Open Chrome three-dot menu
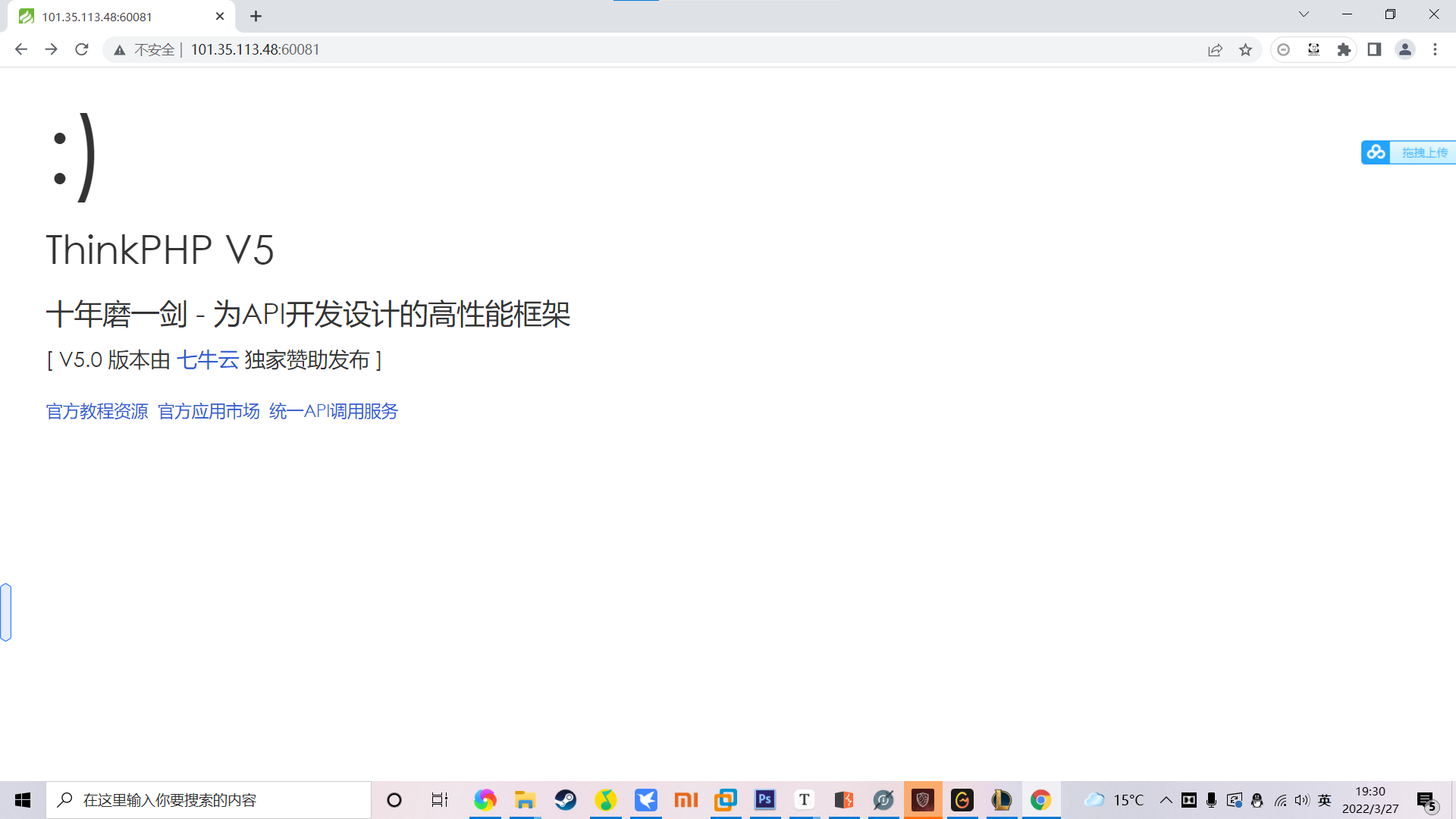 (1435, 49)
